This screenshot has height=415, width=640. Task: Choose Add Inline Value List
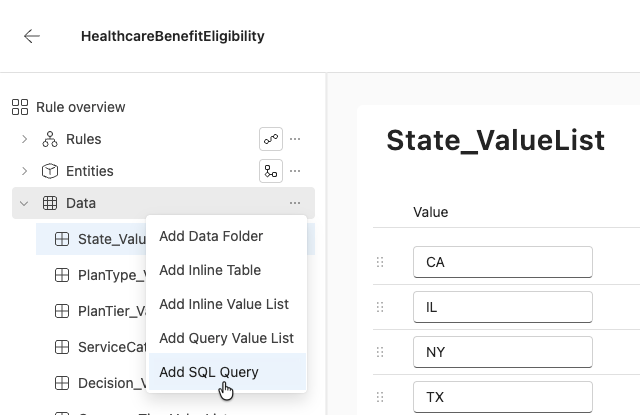pos(227,304)
